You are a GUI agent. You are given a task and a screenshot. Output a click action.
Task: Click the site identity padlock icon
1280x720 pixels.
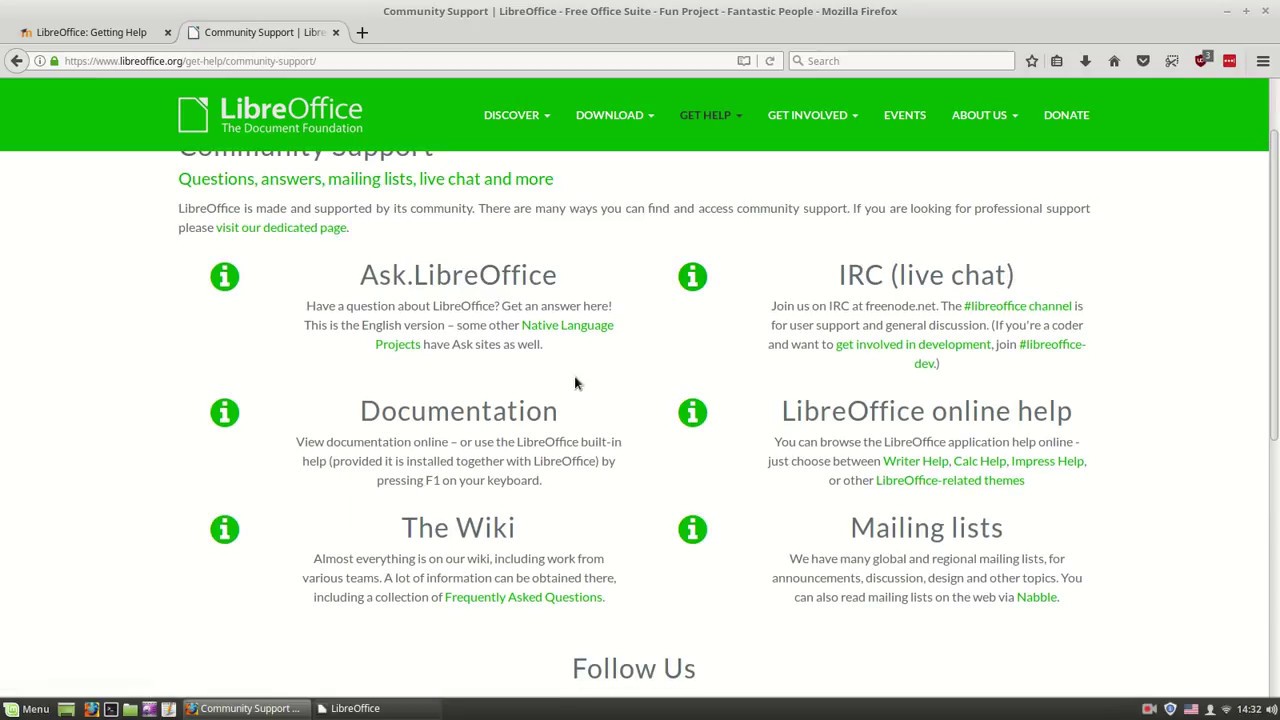(55, 61)
